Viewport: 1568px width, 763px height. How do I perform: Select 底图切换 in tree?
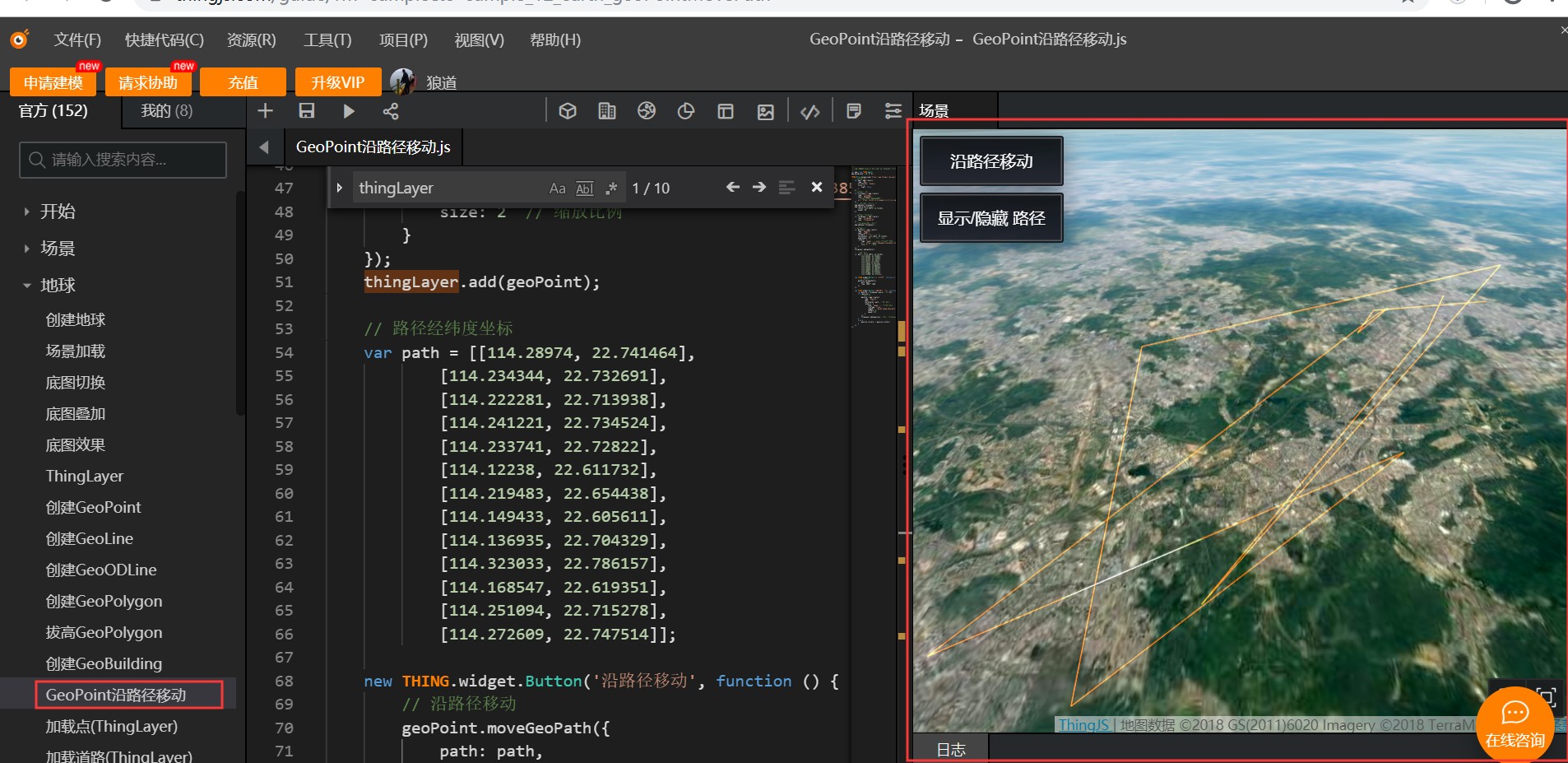click(76, 382)
